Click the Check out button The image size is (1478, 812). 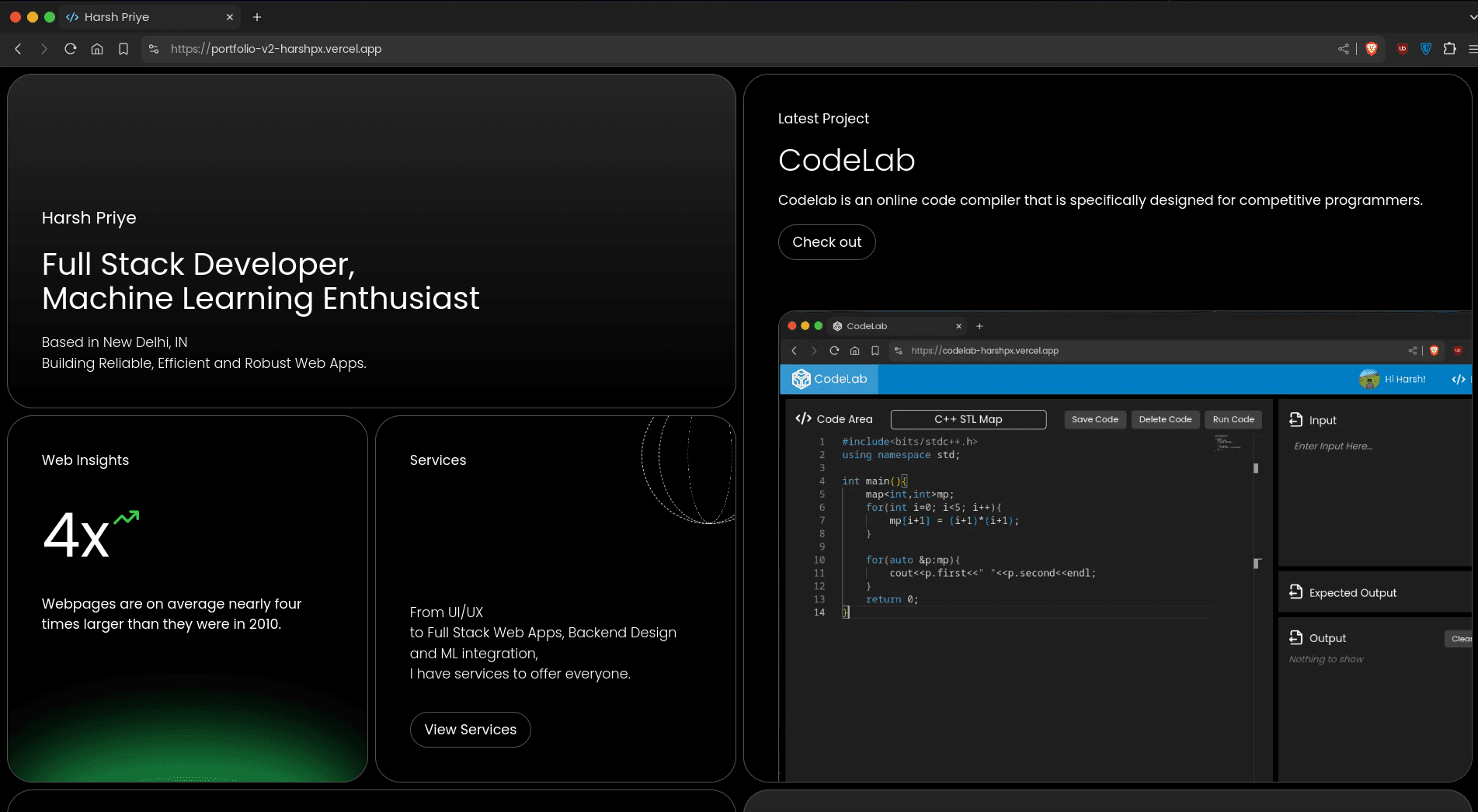coord(826,242)
